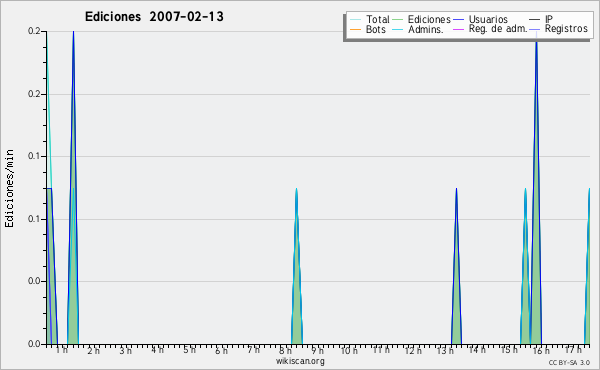This screenshot has width=600, height=370.
Task: Click the 'Admins.' legend entry
Action: click(418, 29)
